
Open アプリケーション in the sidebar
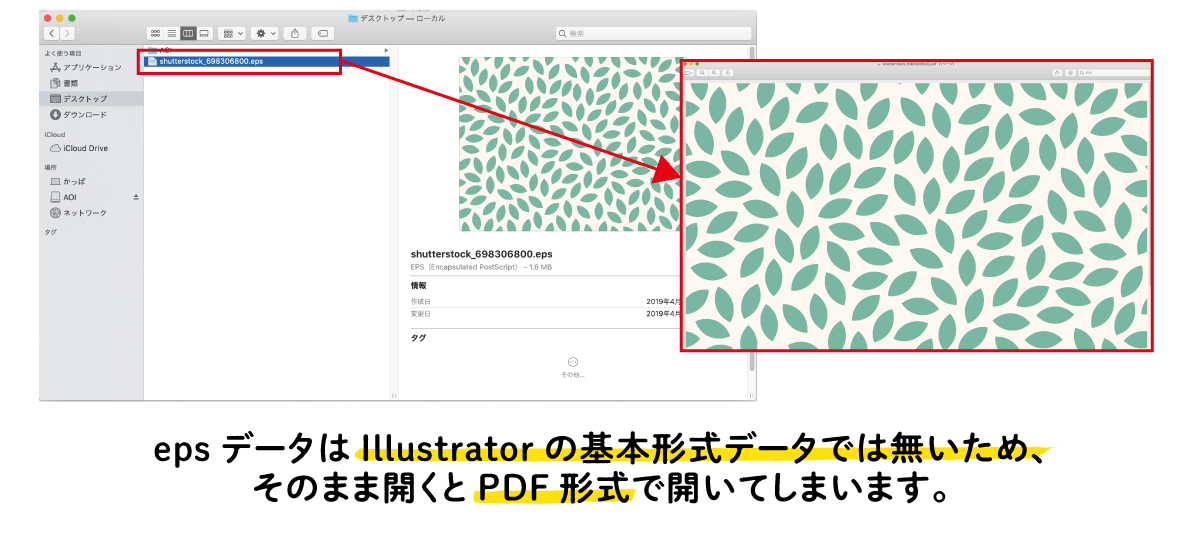coord(92,67)
